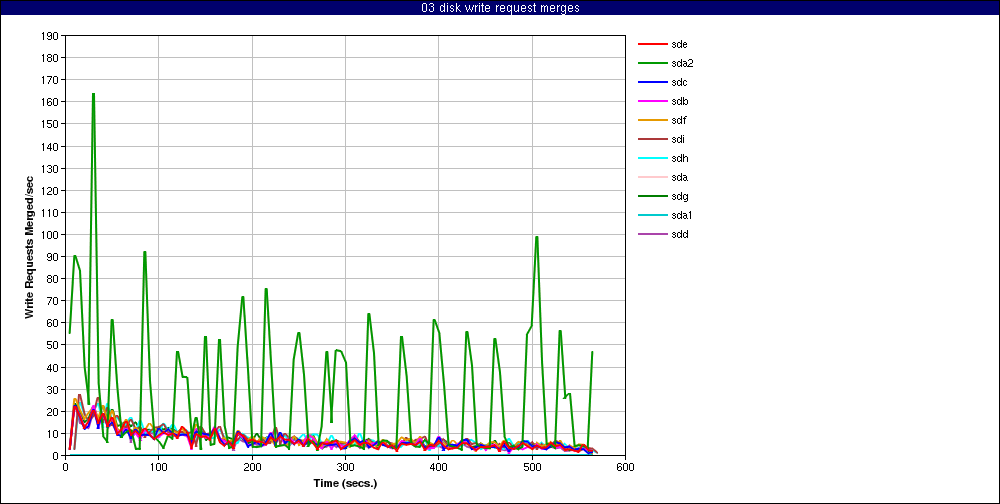Select the sda1 legend label
Viewport: 1000px width, 504px height.
point(682,215)
